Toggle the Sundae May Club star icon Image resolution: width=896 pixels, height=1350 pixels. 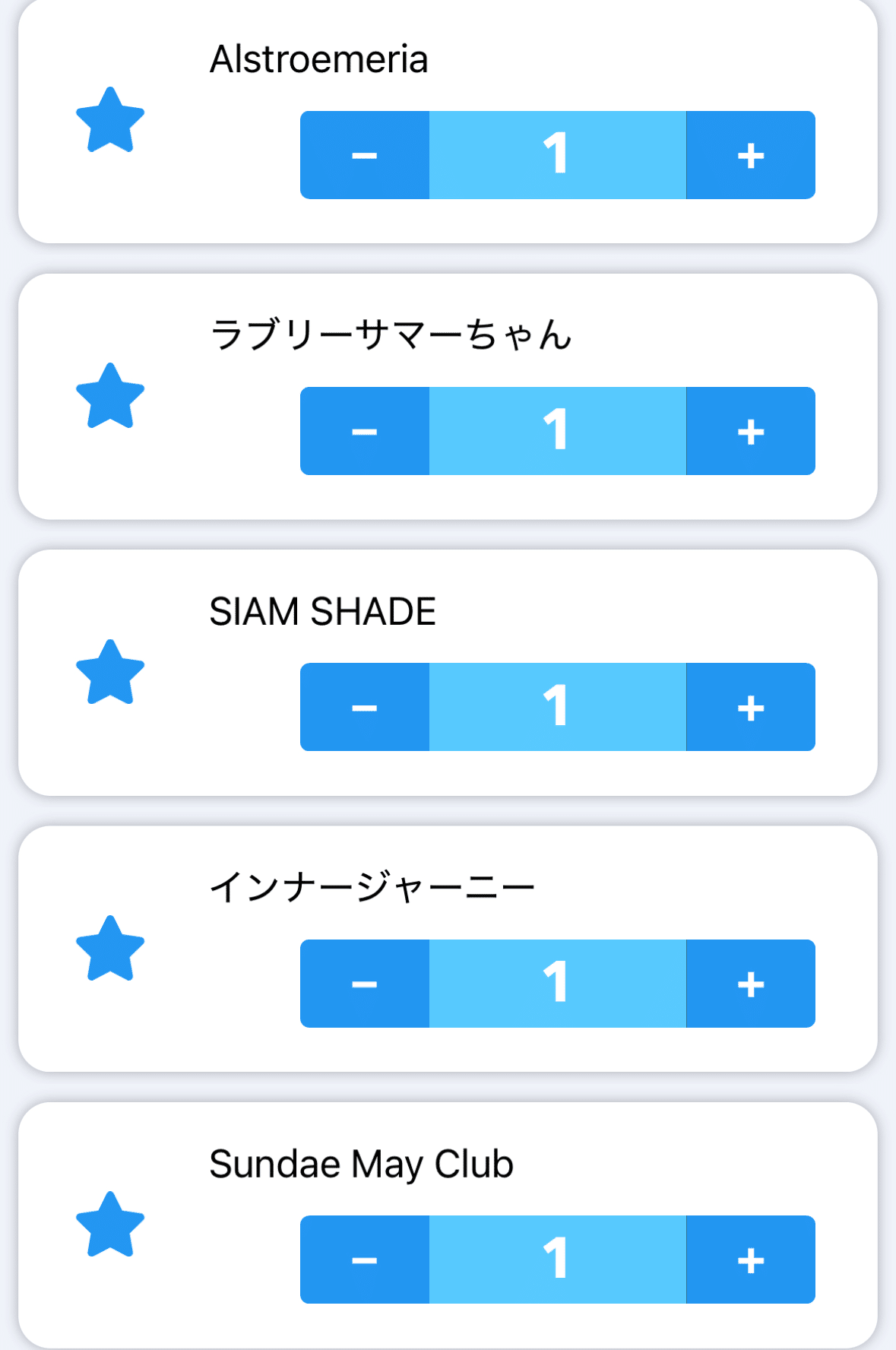[110, 1225]
